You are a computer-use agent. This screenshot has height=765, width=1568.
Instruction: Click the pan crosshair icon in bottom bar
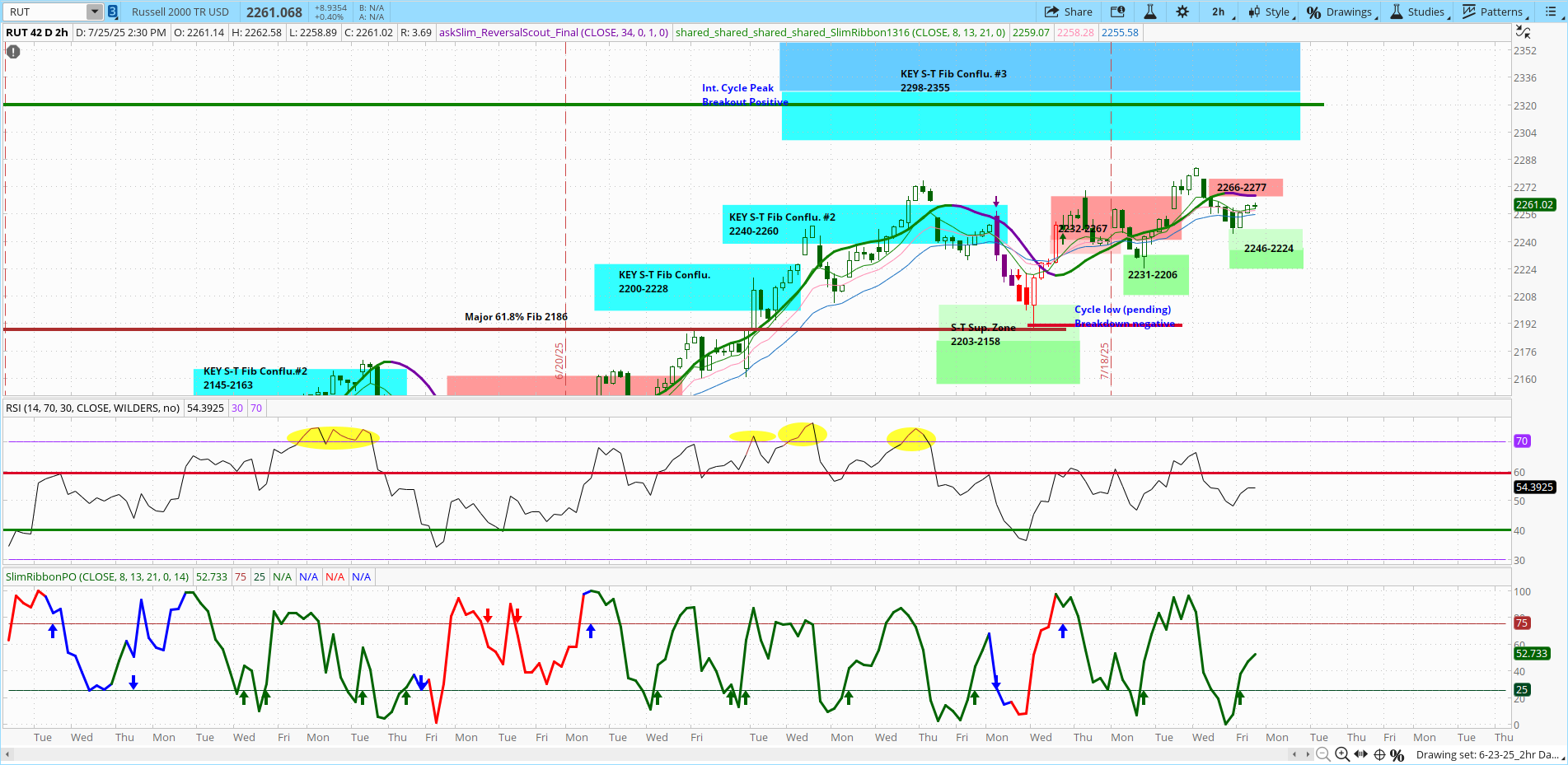[1379, 754]
